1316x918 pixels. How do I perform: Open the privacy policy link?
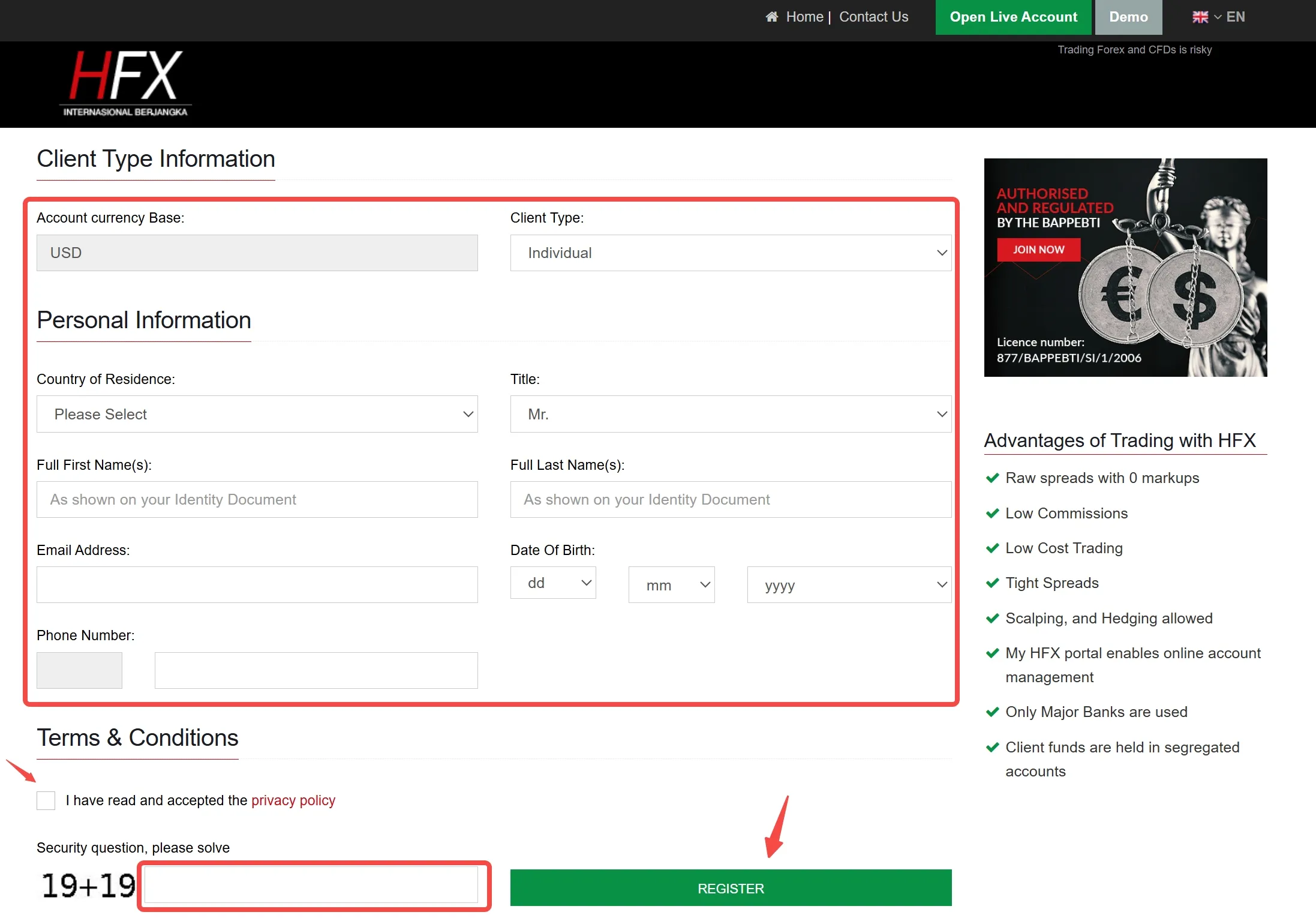(x=293, y=800)
